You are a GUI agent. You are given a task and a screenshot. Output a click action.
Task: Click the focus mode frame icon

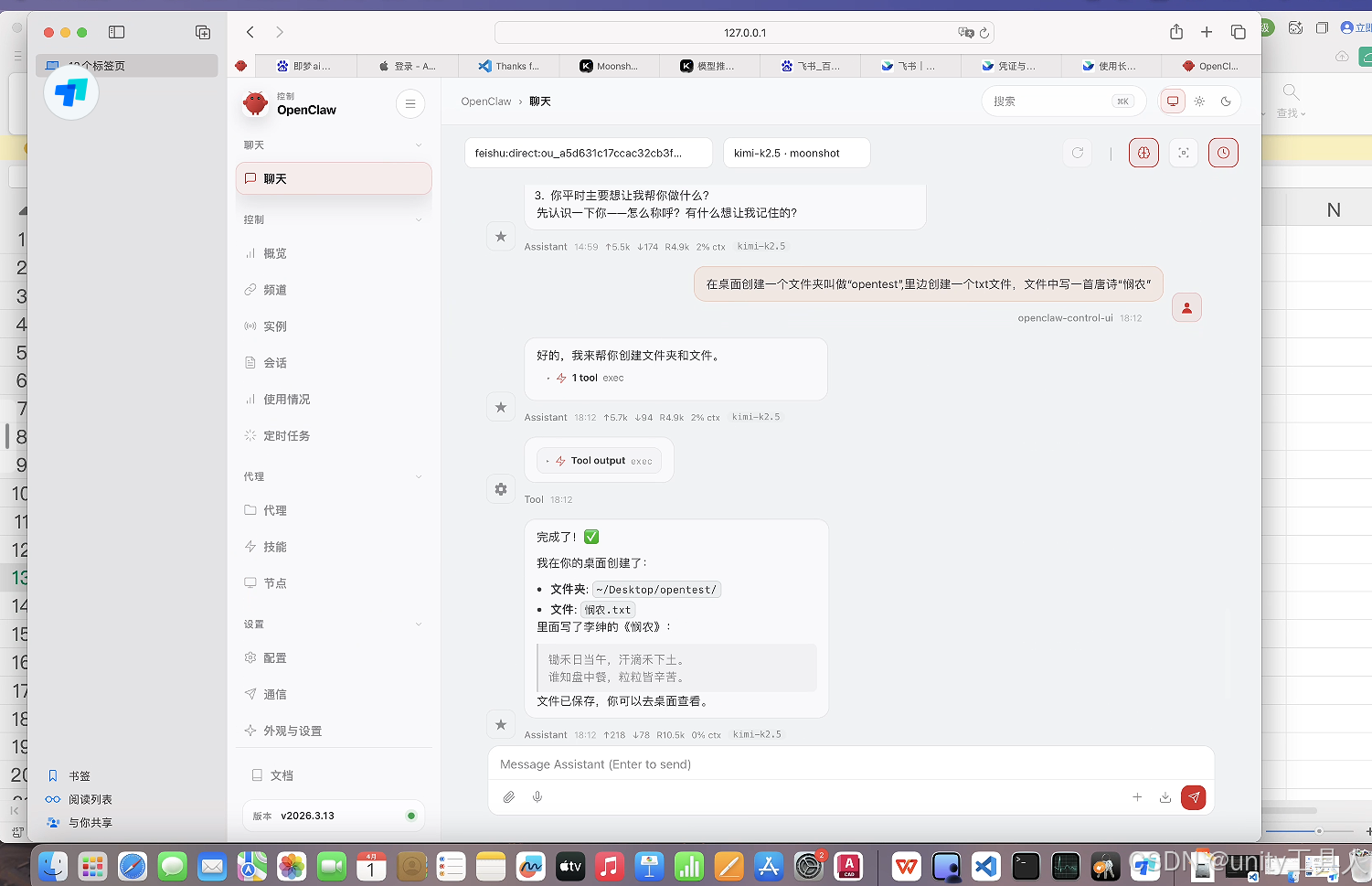click(x=1184, y=153)
